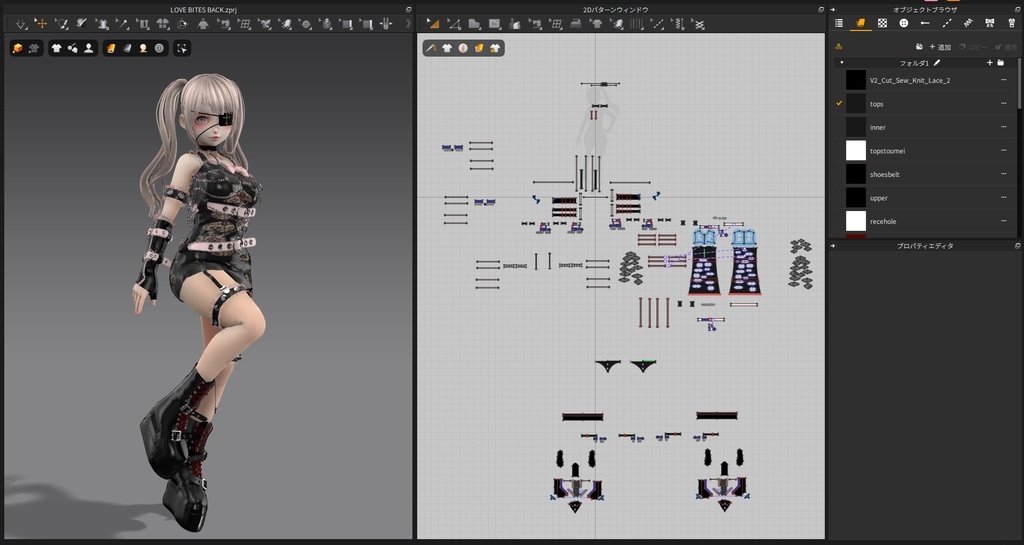Open options menu for tops fabric
Image resolution: width=1024 pixels, height=545 pixels.
1004,104
